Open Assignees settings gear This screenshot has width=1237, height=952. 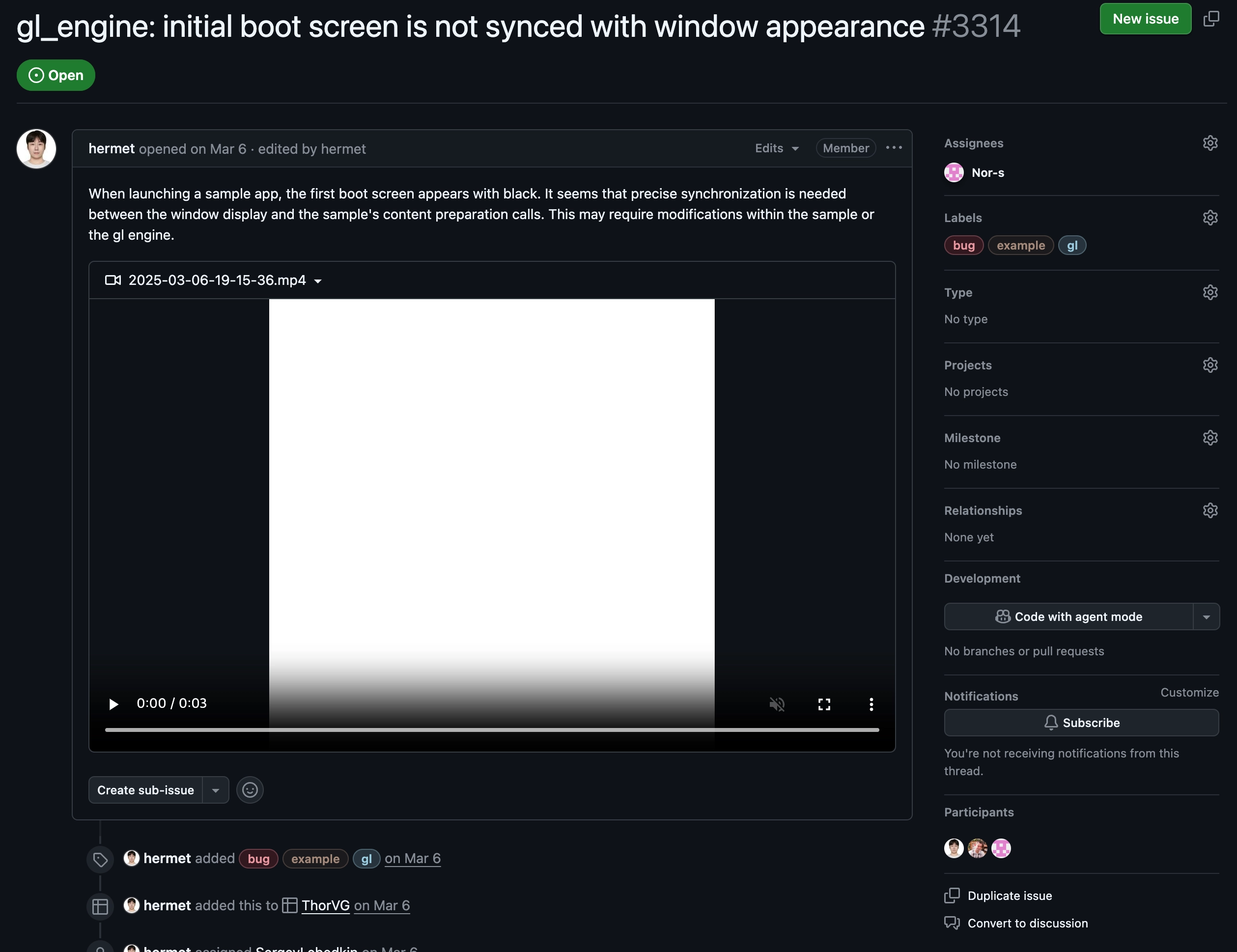[x=1210, y=143]
